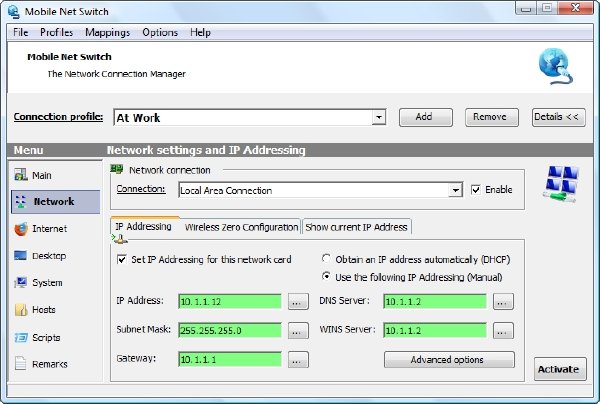Image resolution: width=600 pixels, height=404 pixels.
Task: Click the Advanced options button
Action: coord(449,360)
